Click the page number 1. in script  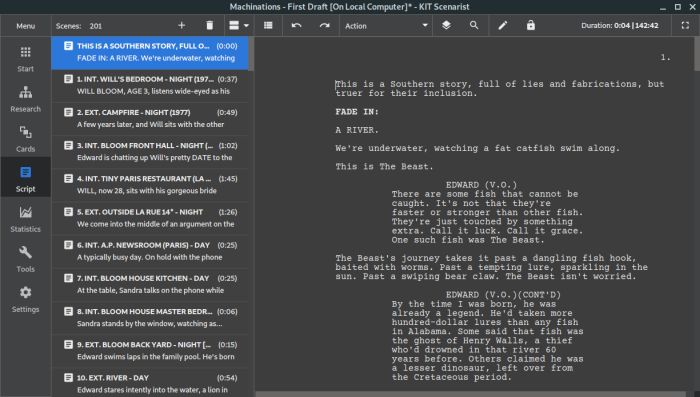665,57
